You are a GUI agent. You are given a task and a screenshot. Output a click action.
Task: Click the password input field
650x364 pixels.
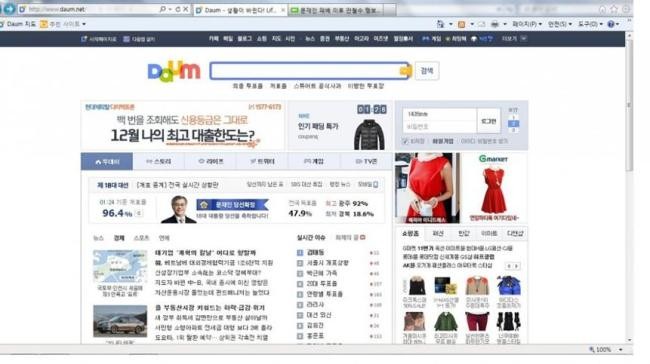(440, 126)
